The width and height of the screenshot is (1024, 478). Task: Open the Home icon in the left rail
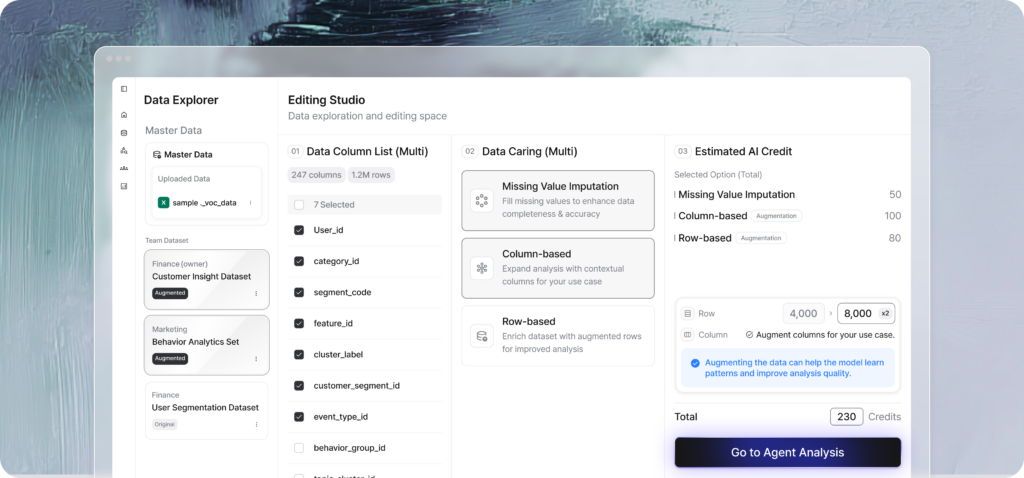(124, 115)
